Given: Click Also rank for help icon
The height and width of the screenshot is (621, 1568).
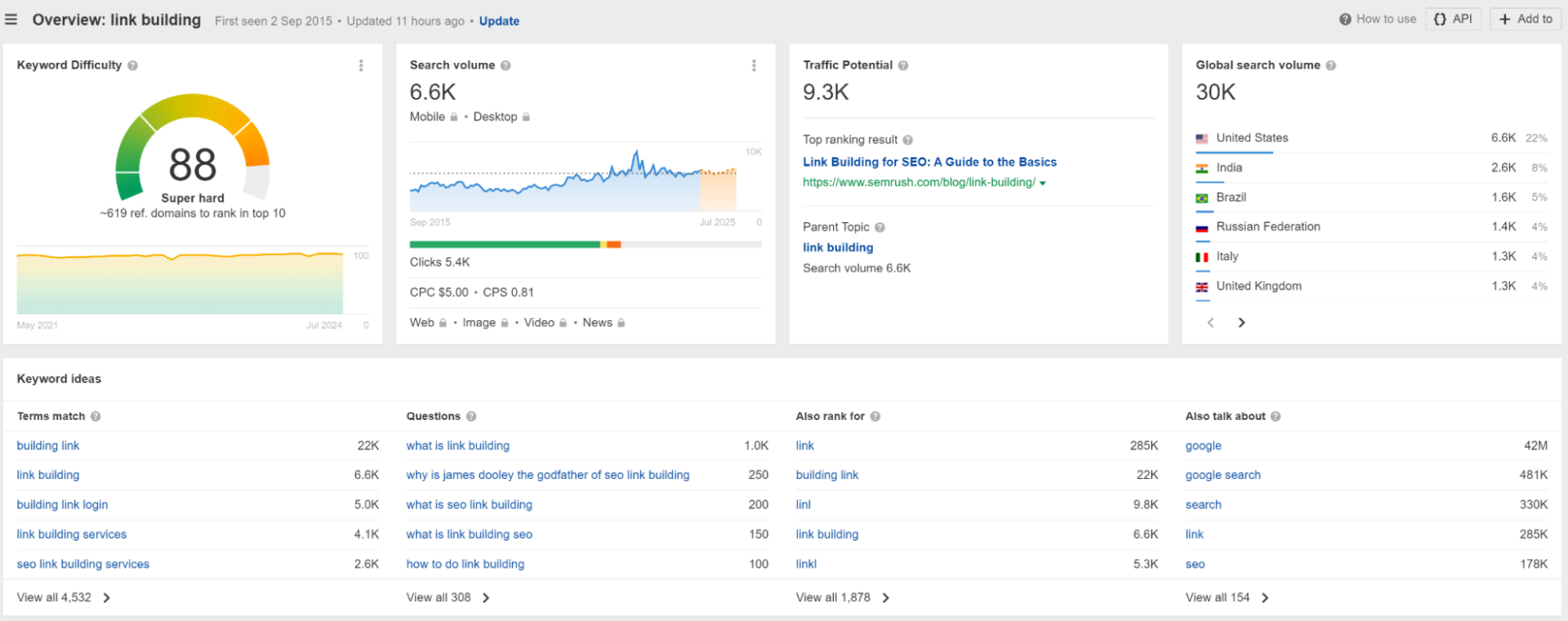Looking at the screenshot, I should coord(875,417).
